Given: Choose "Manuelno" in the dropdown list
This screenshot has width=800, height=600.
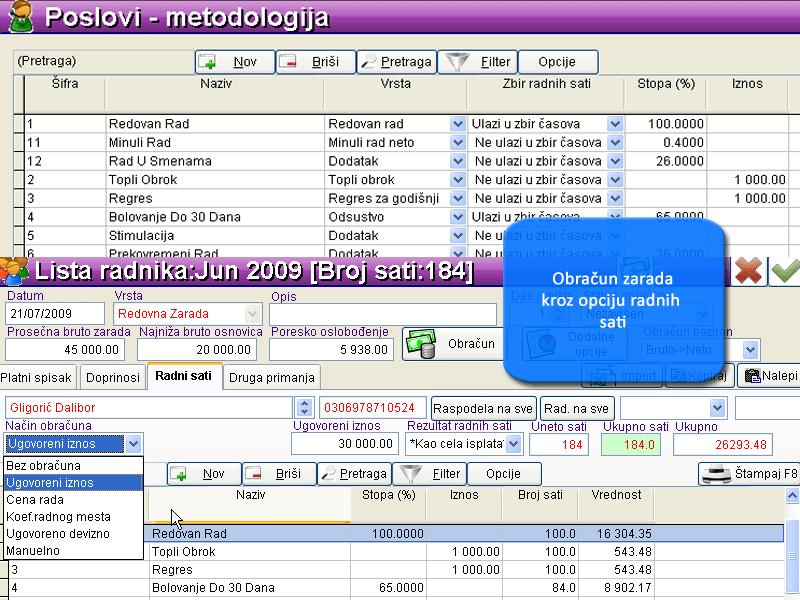Looking at the screenshot, I should 33,550.
